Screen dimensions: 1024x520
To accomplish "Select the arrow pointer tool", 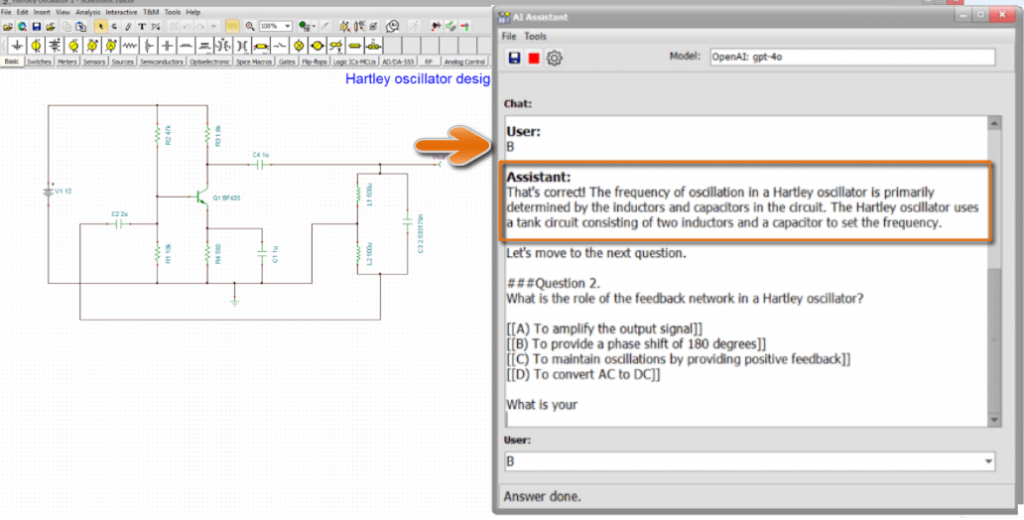I will 100,25.
